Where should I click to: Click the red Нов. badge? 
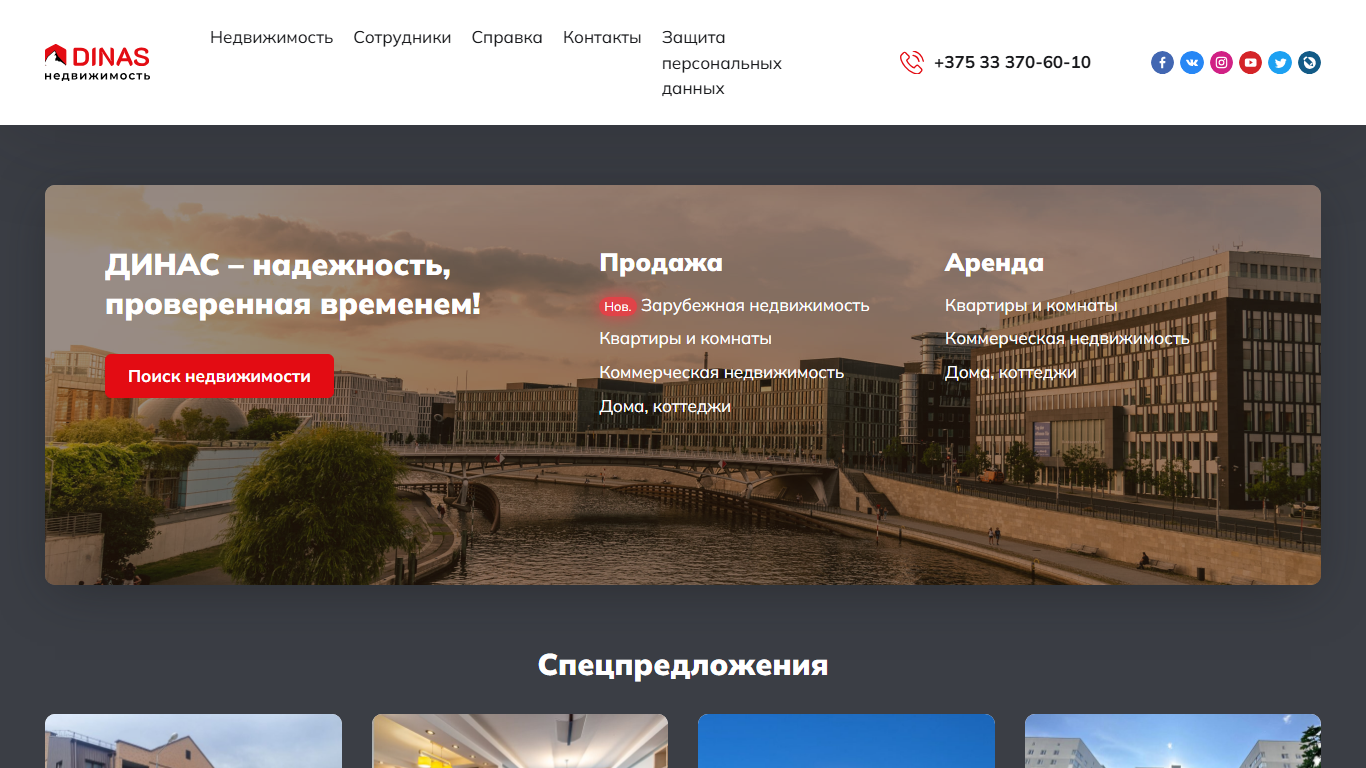click(x=617, y=306)
